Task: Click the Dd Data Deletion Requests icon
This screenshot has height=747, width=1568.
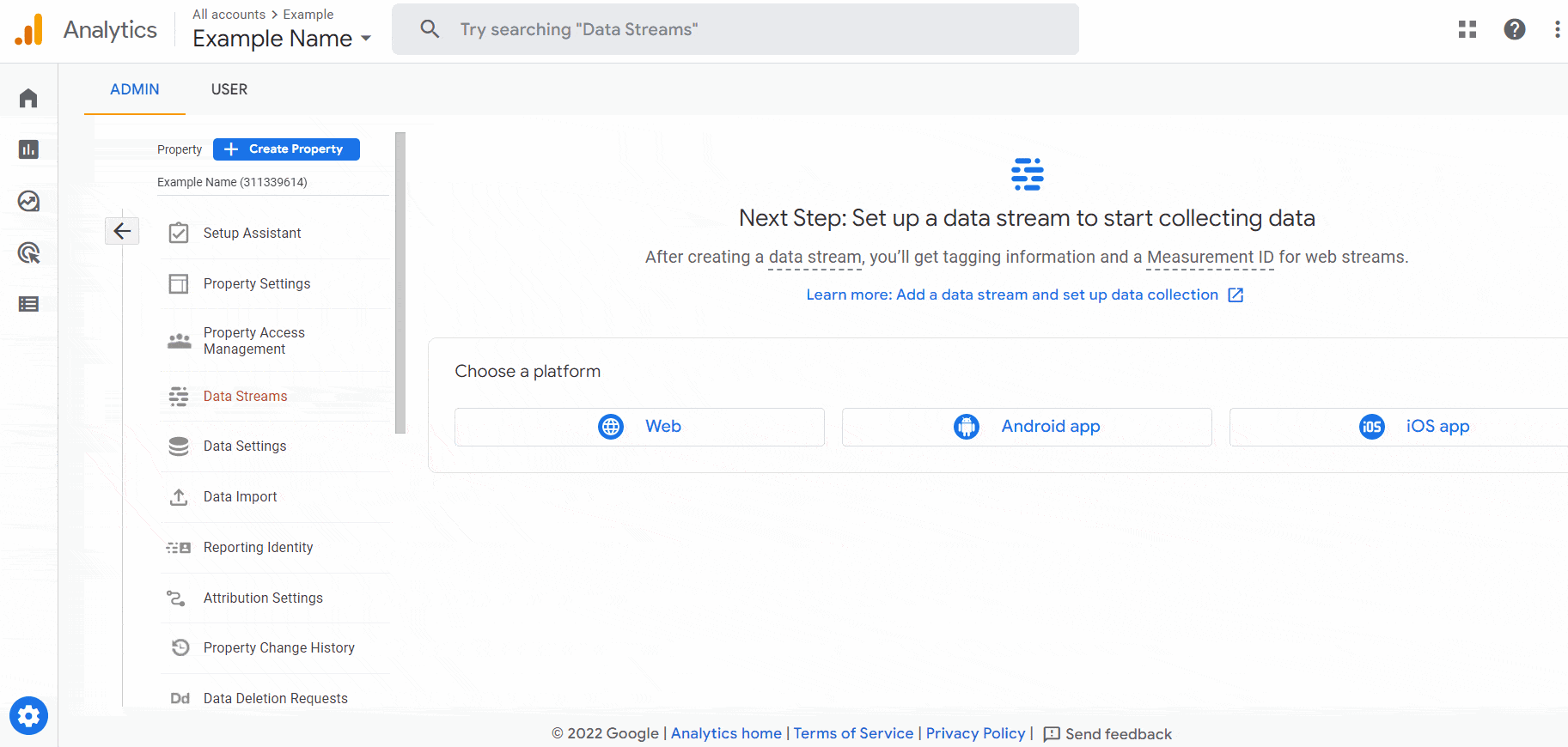Action: pyautogui.click(x=180, y=698)
